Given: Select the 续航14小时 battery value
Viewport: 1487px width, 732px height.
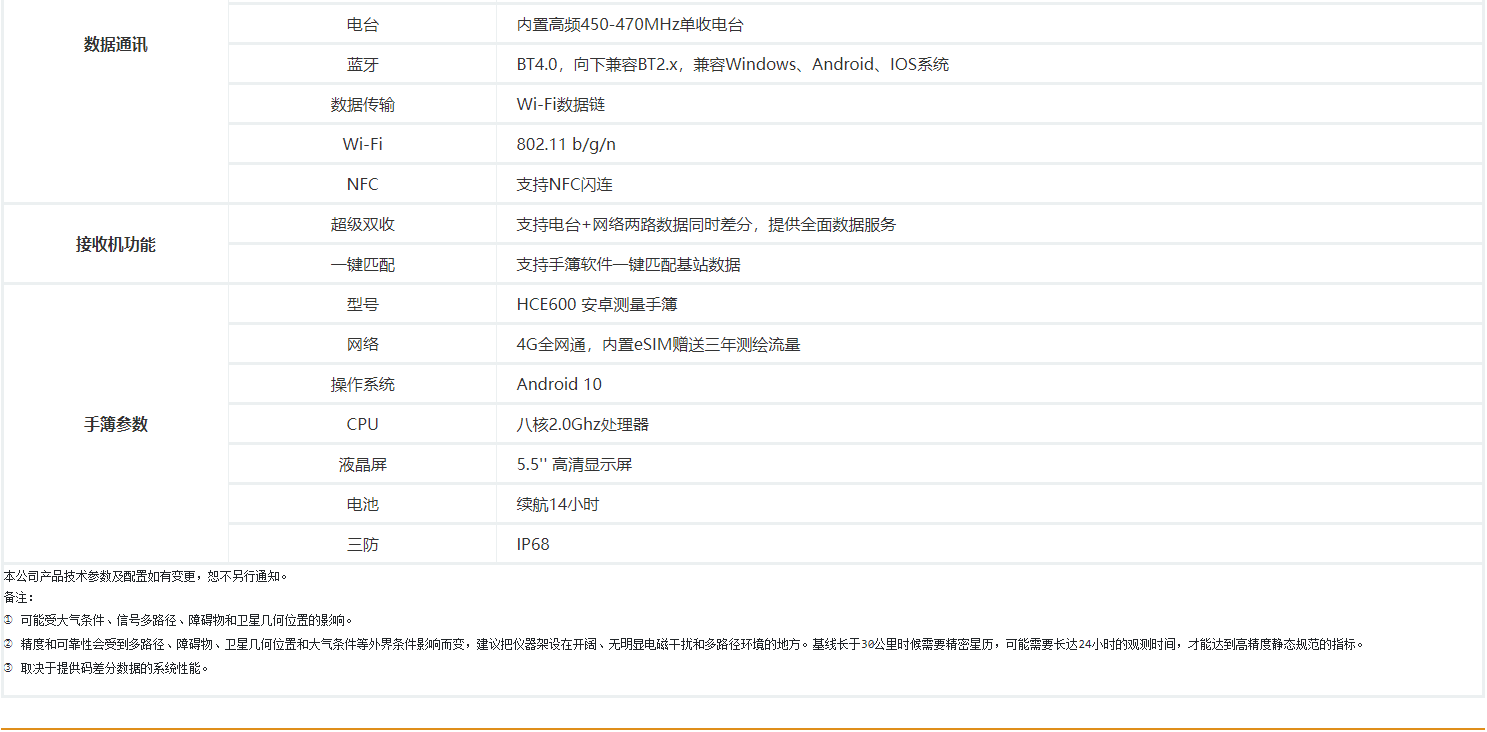Looking at the screenshot, I should pos(557,505).
